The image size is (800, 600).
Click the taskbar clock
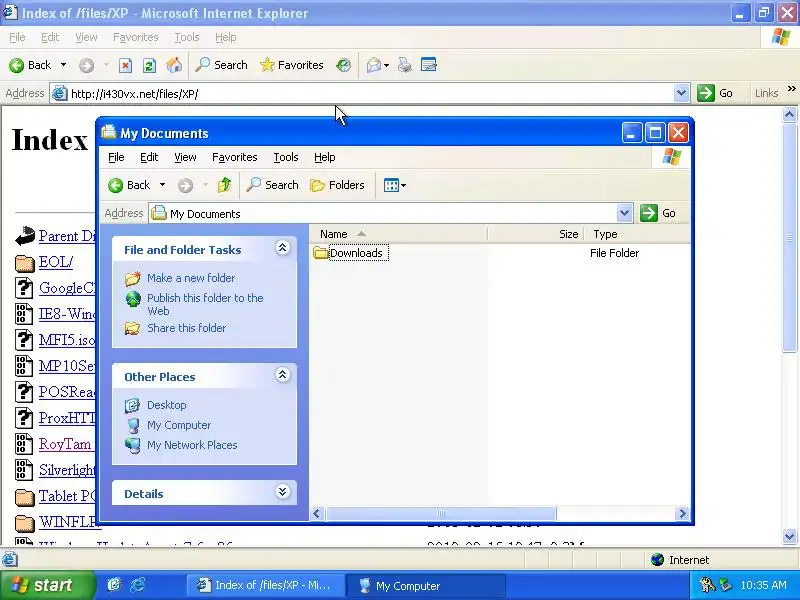(x=763, y=585)
